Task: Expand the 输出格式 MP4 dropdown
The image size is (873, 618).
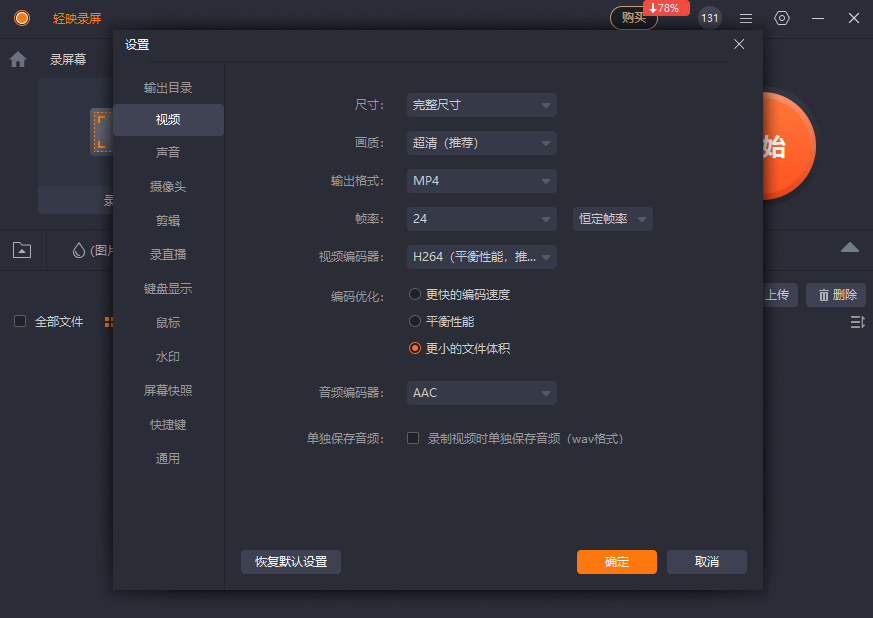Action: pyautogui.click(x=482, y=181)
